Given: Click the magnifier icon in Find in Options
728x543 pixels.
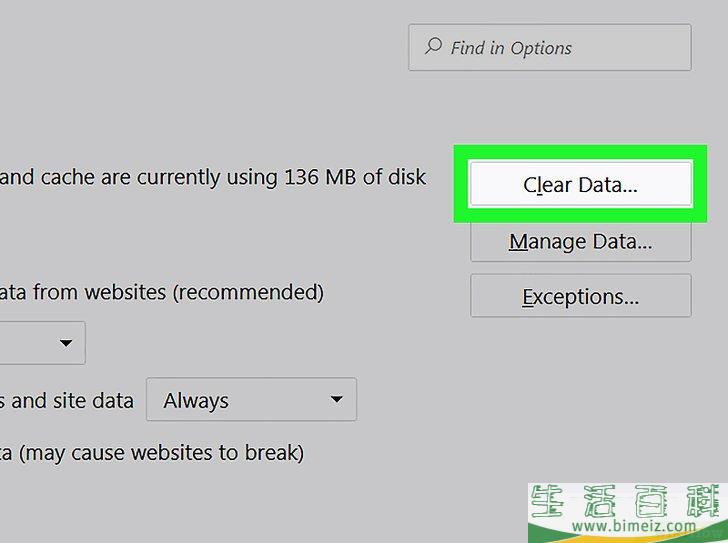Looking at the screenshot, I should pyautogui.click(x=433, y=46).
